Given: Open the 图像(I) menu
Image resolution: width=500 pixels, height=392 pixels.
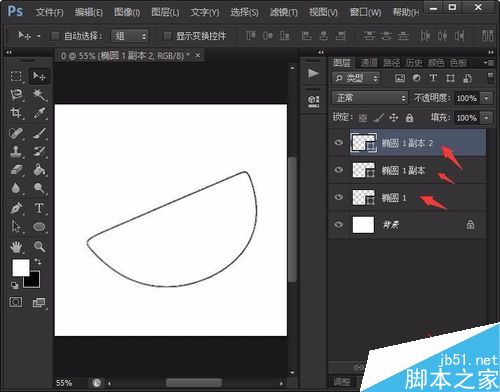Looking at the screenshot, I should pyautogui.click(x=127, y=13).
